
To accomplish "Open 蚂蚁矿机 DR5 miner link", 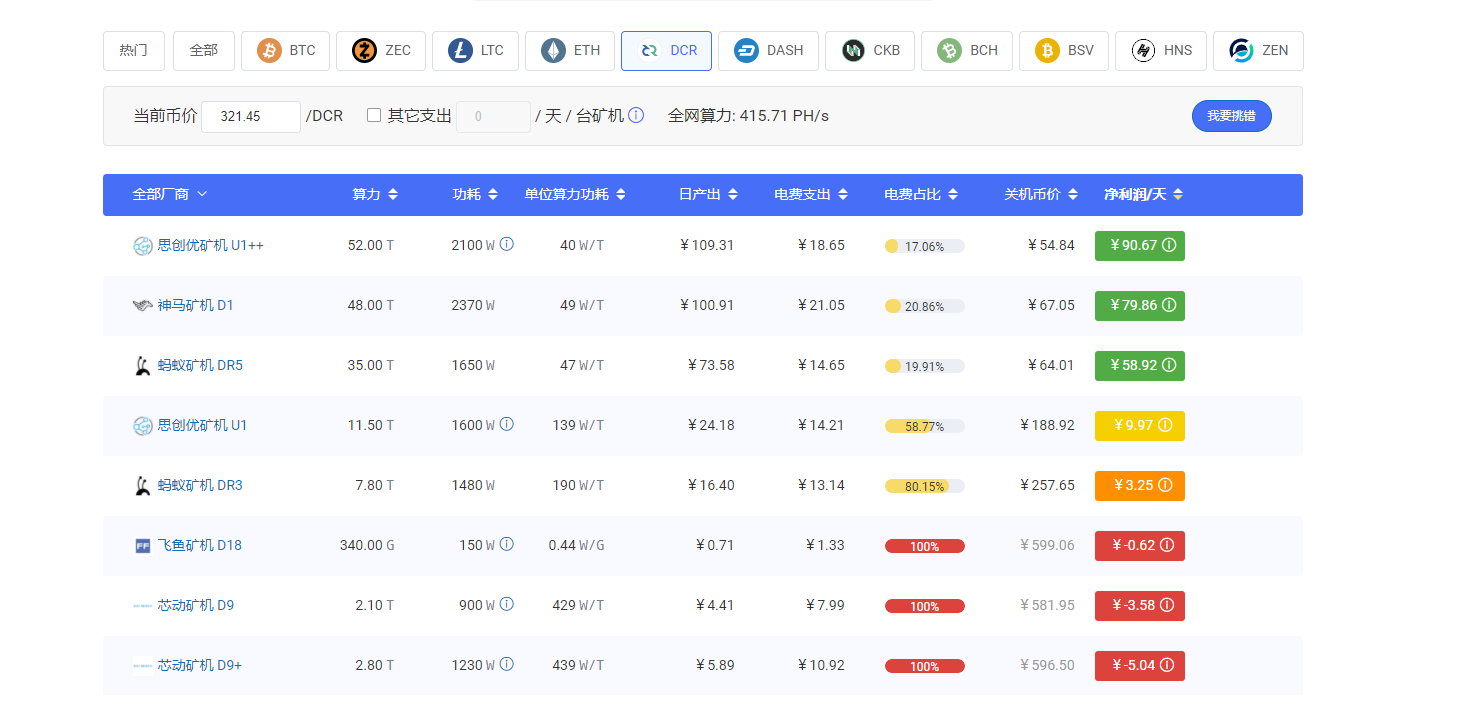I will click(200, 365).
